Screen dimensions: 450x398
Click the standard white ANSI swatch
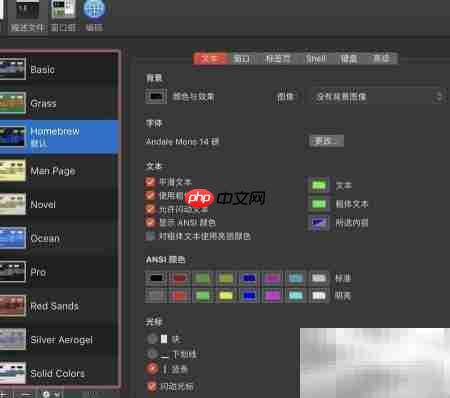pyautogui.click(x=319, y=278)
